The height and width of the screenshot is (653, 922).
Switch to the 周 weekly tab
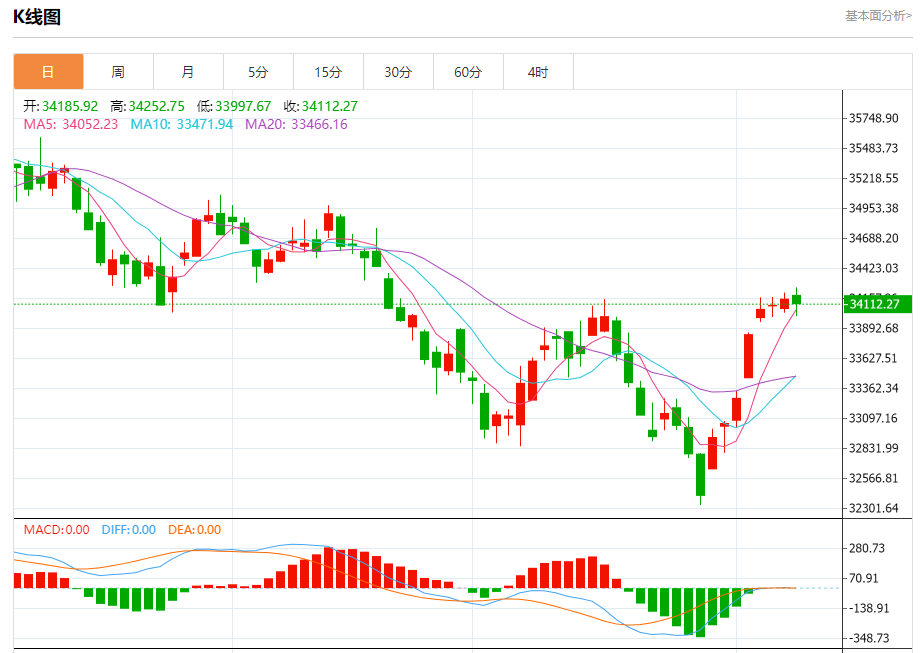[x=118, y=72]
